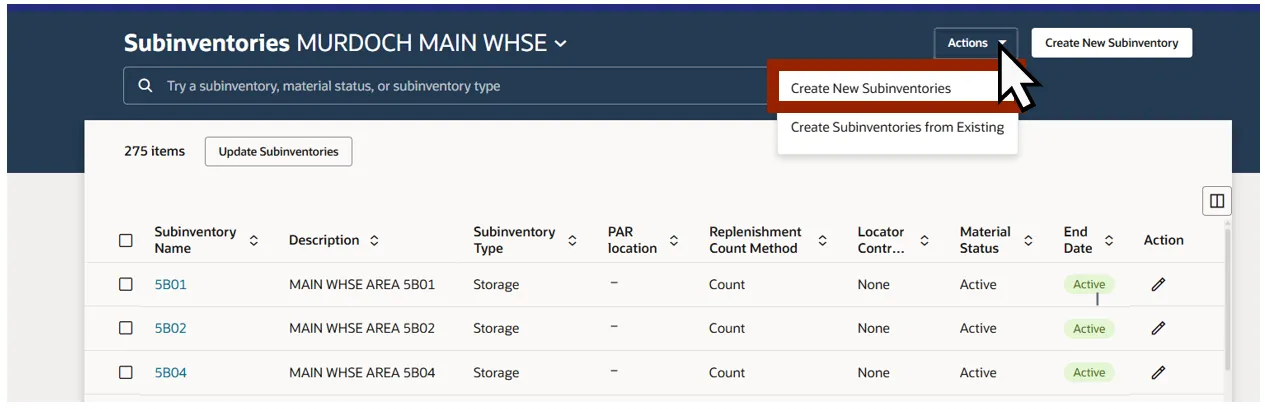The image size is (1265, 409).
Task: Sort the Description column
Action: point(374,240)
